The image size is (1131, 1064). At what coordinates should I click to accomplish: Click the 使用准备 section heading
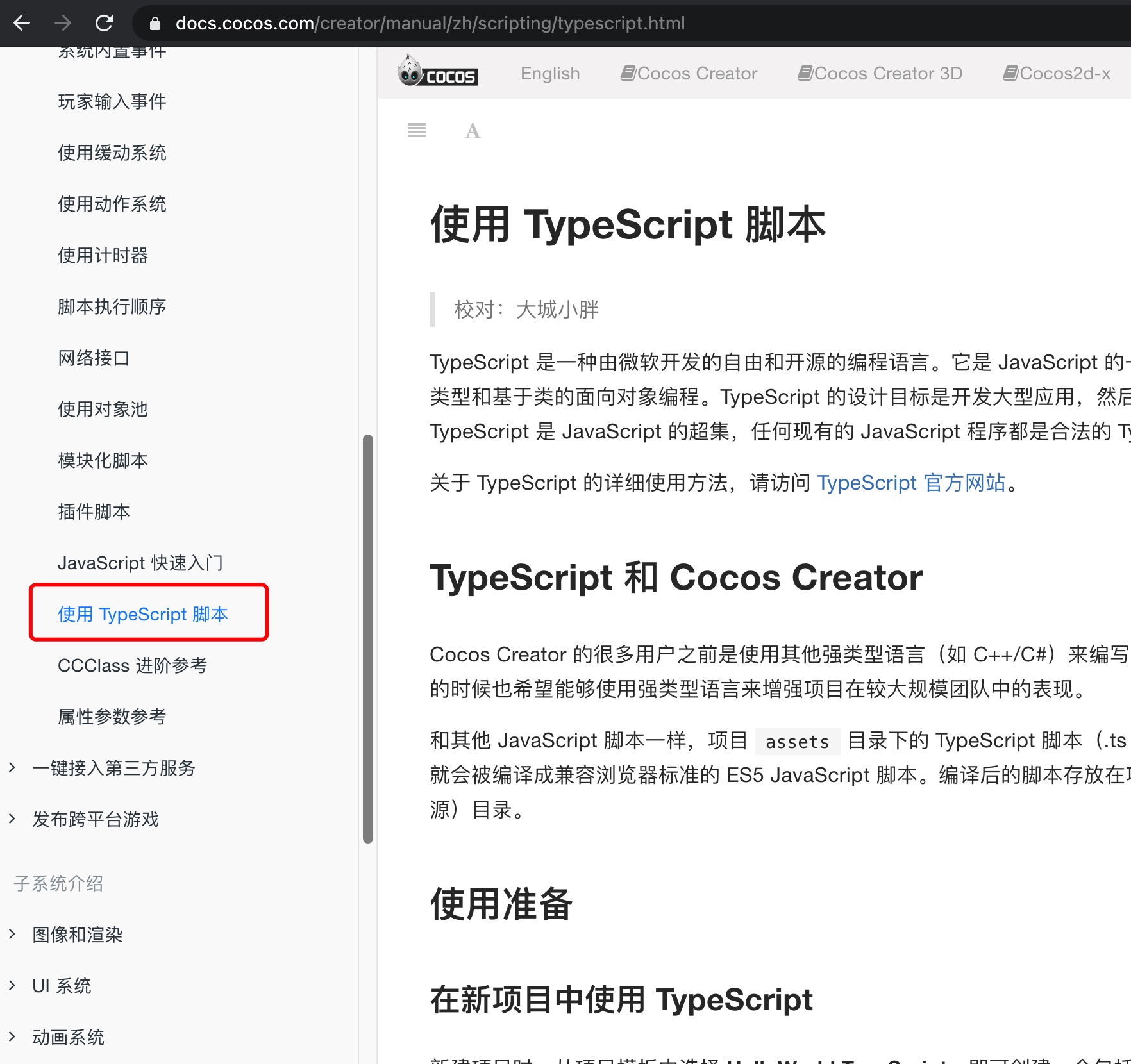(x=501, y=904)
